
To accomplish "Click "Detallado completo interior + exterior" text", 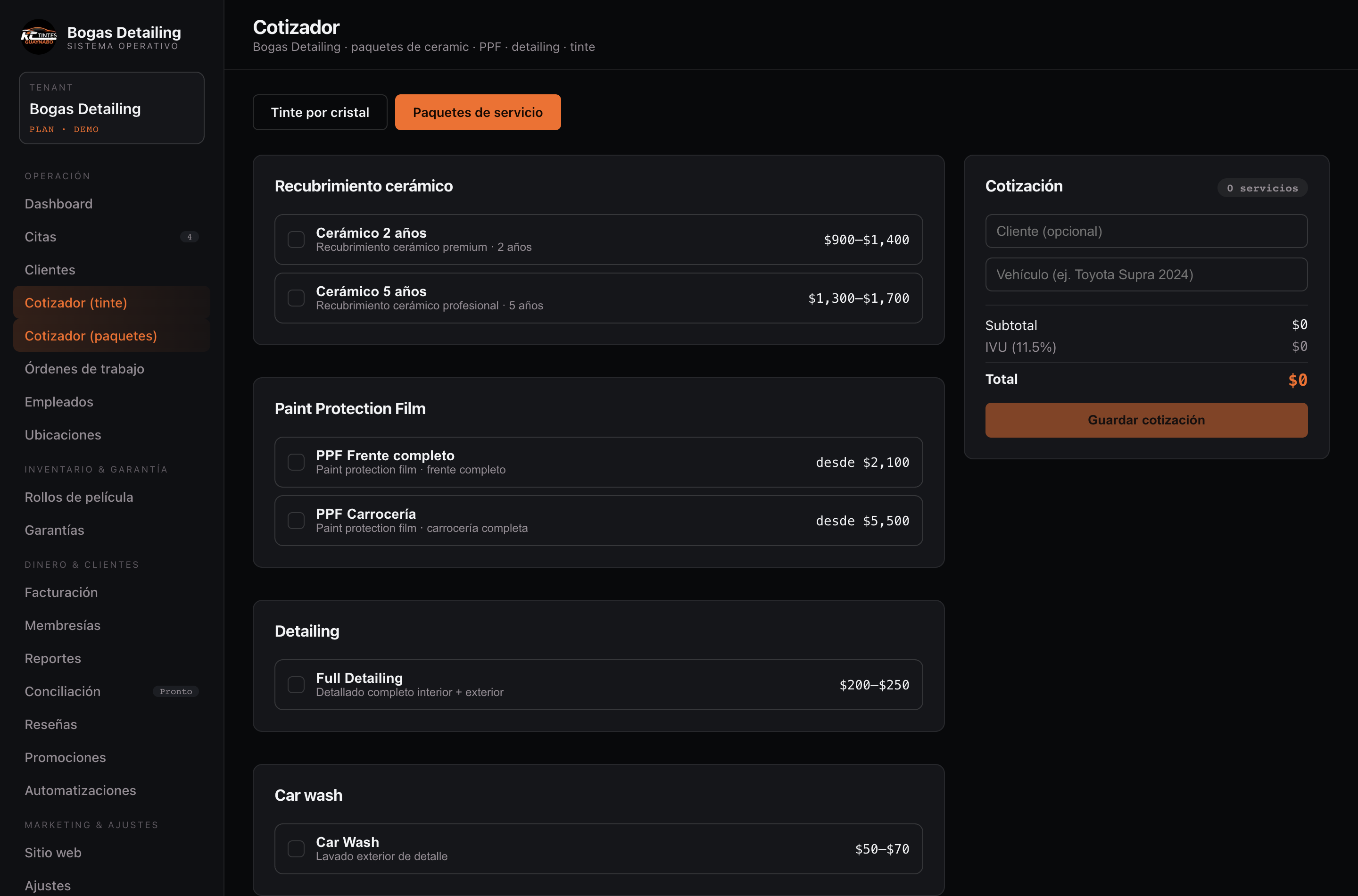I will point(410,692).
